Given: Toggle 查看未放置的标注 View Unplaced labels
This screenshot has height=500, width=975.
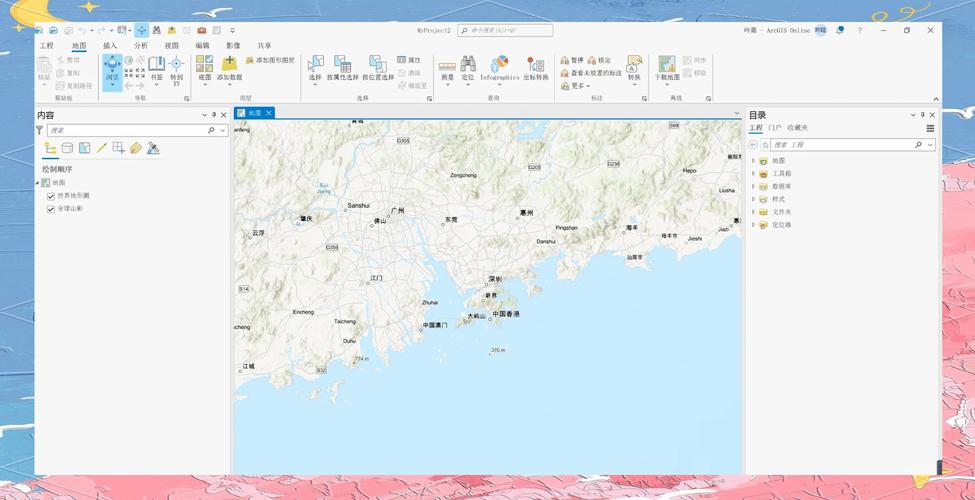Looking at the screenshot, I should 591,73.
